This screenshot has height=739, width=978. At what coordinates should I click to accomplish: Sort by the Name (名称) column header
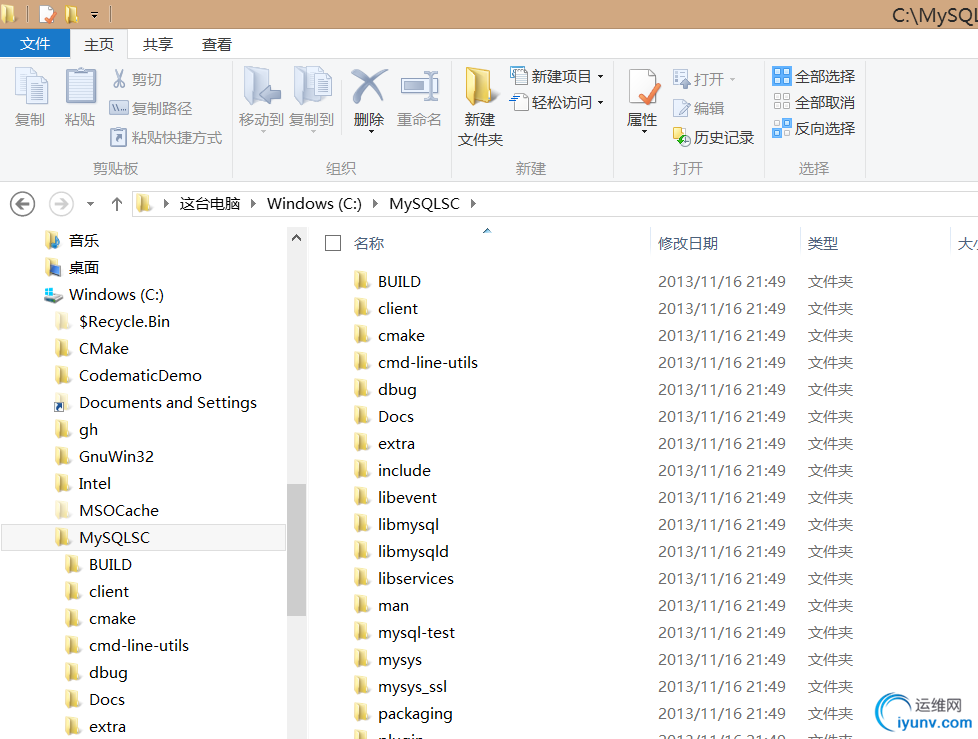pos(369,243)
